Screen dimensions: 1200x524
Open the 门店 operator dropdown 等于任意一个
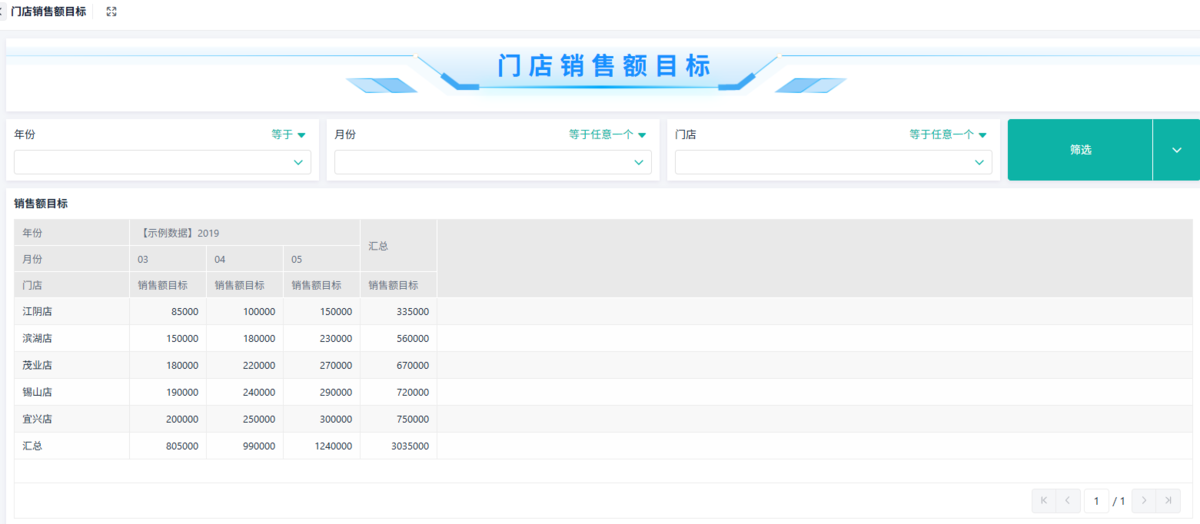pos(948,134)
